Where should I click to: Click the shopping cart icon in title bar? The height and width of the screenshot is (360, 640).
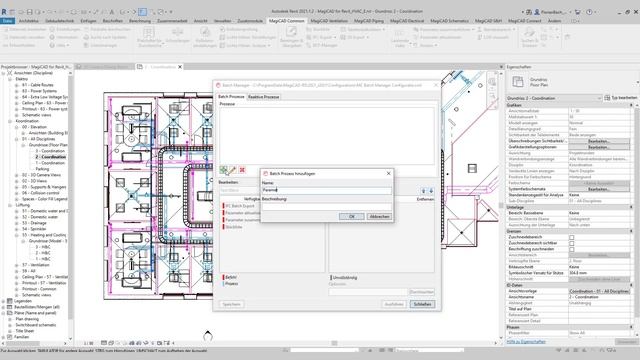tap(578, 12)
